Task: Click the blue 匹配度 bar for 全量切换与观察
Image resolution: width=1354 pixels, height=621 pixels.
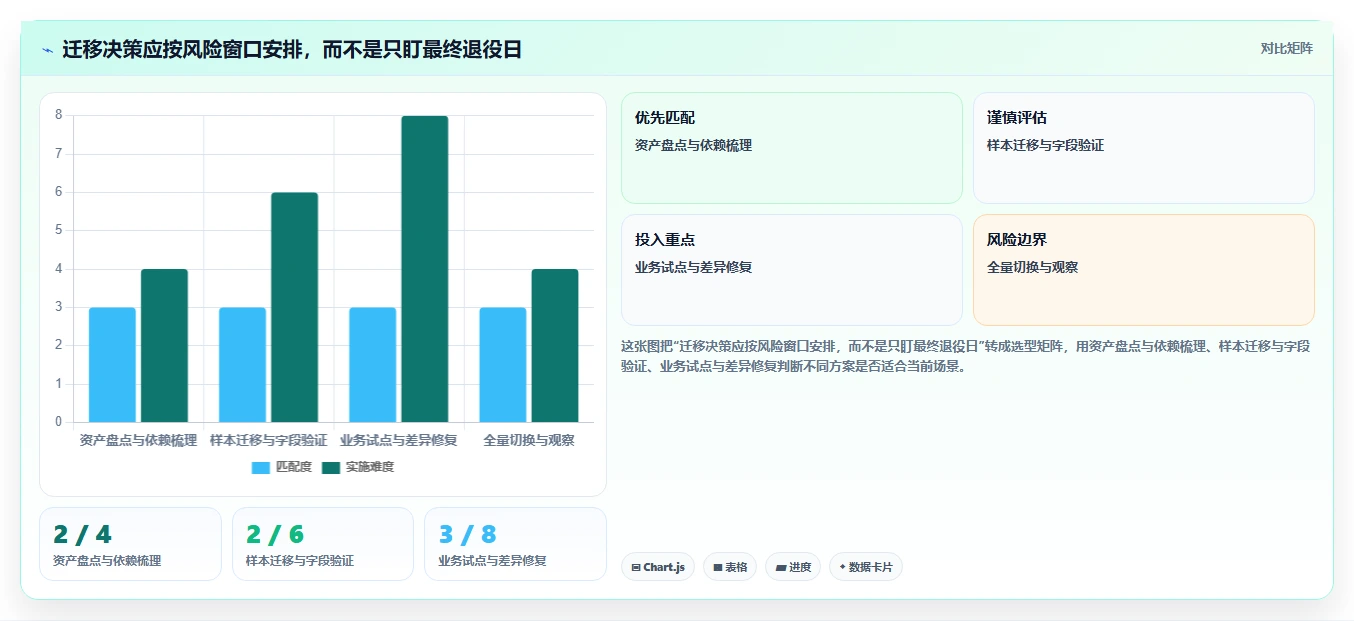Action: pos(502,365)
